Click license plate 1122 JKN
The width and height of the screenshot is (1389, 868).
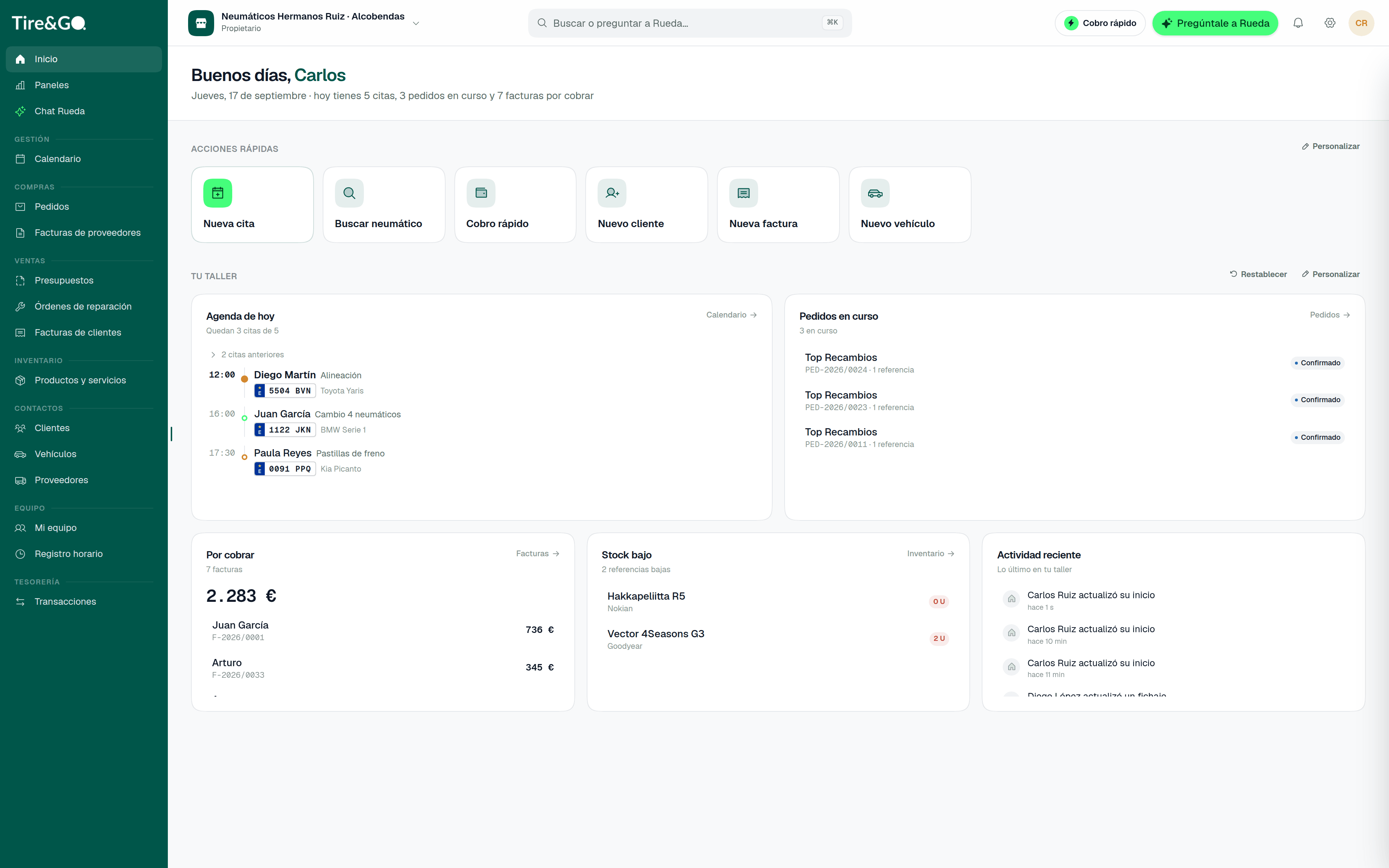click(285, 430)
